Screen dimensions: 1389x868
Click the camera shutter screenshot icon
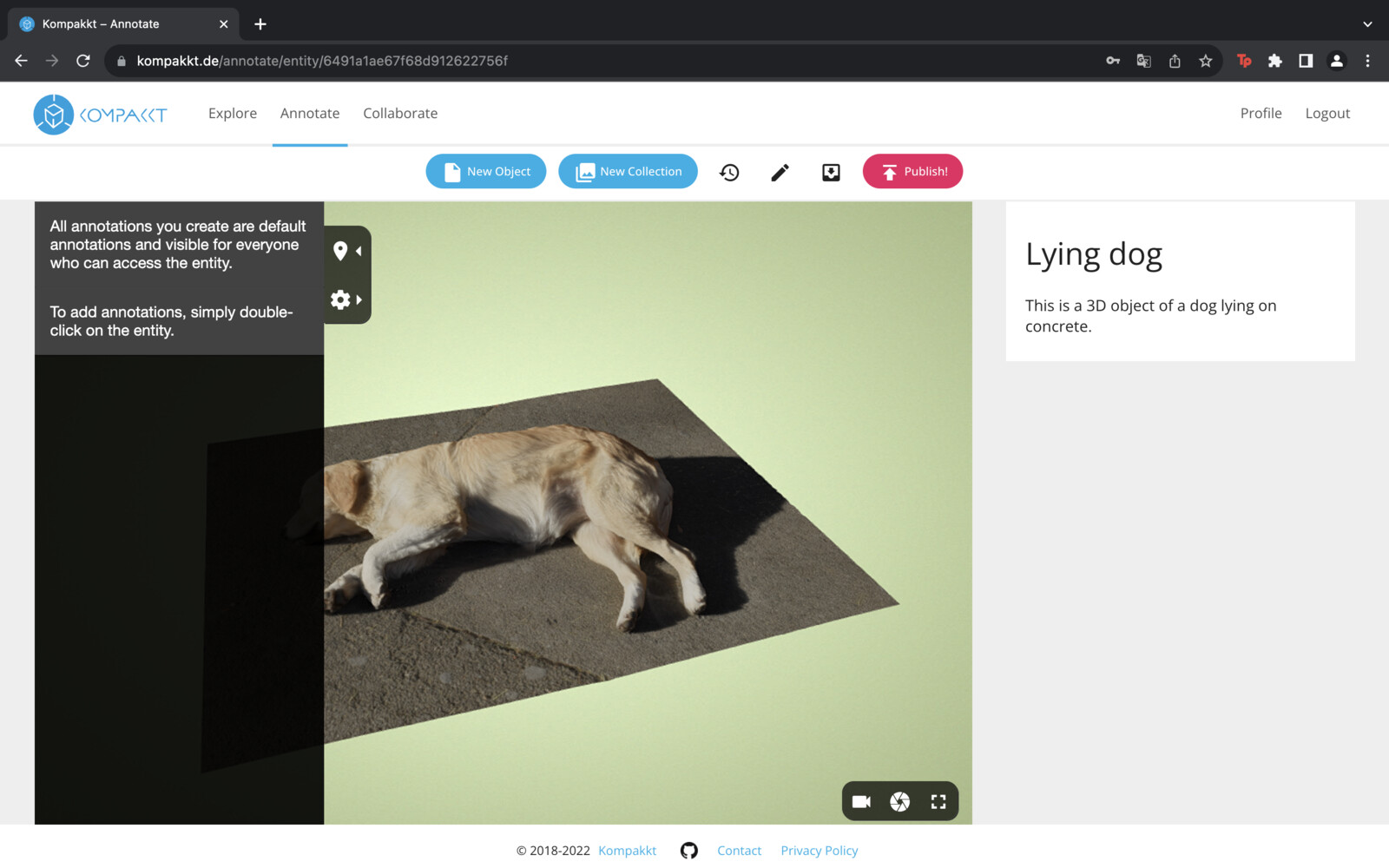coord(900,801)
